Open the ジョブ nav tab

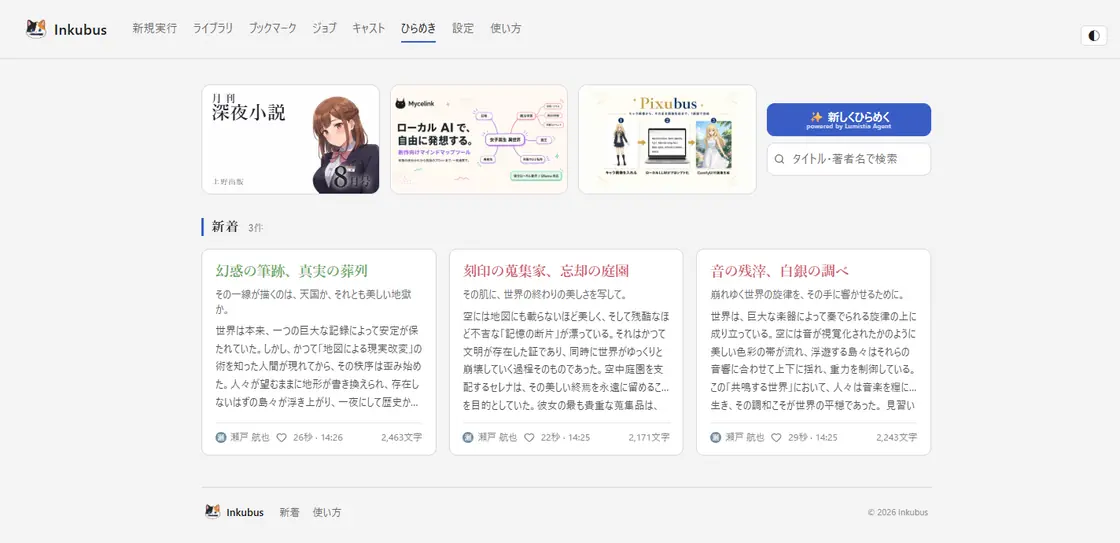point(324,29)
